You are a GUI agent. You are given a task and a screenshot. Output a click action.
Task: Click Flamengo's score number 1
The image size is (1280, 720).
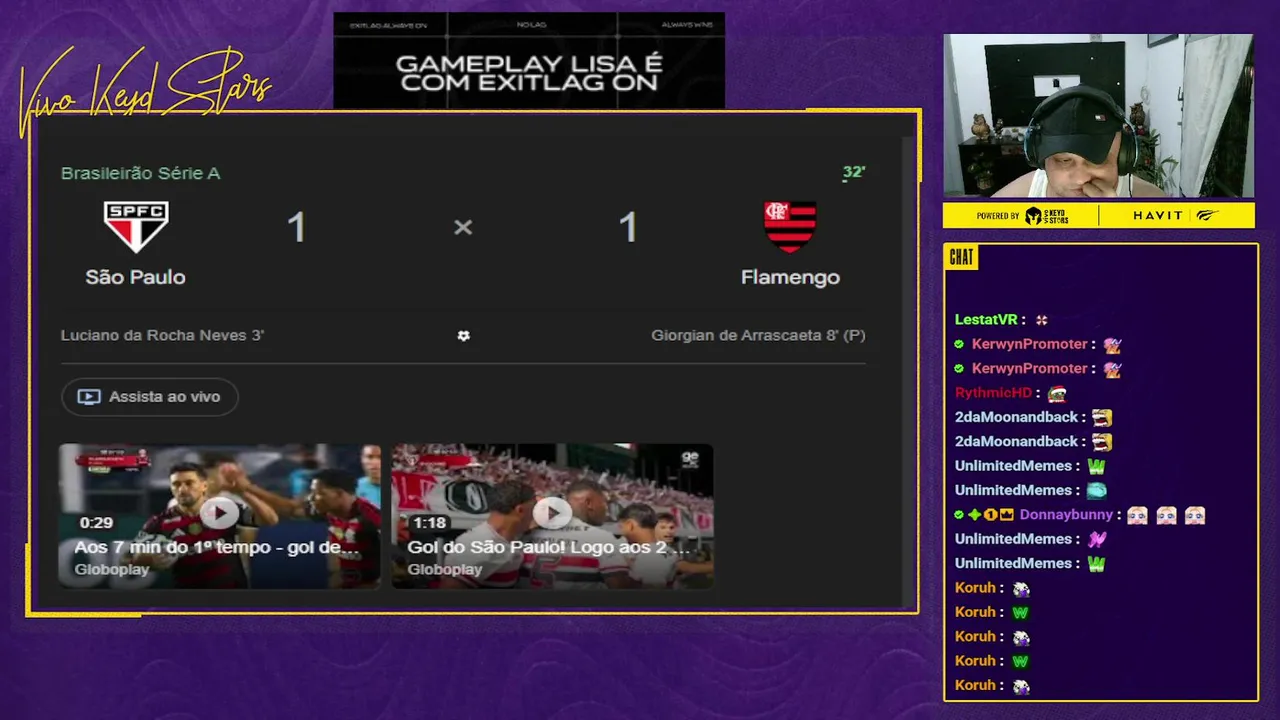(x=628, y=228)
